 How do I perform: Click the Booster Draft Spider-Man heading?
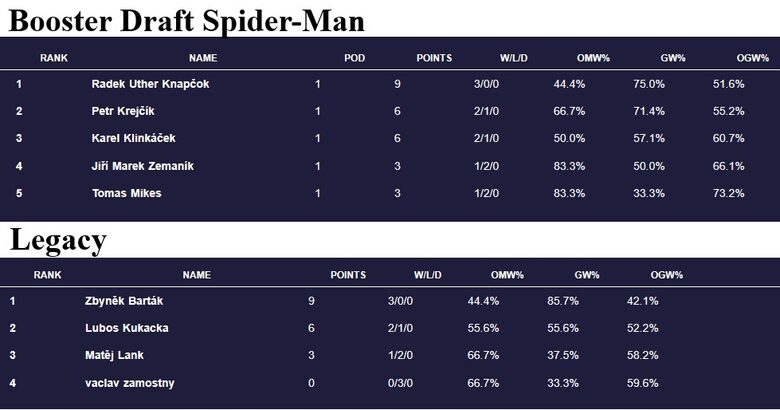[x=187, y=20]
